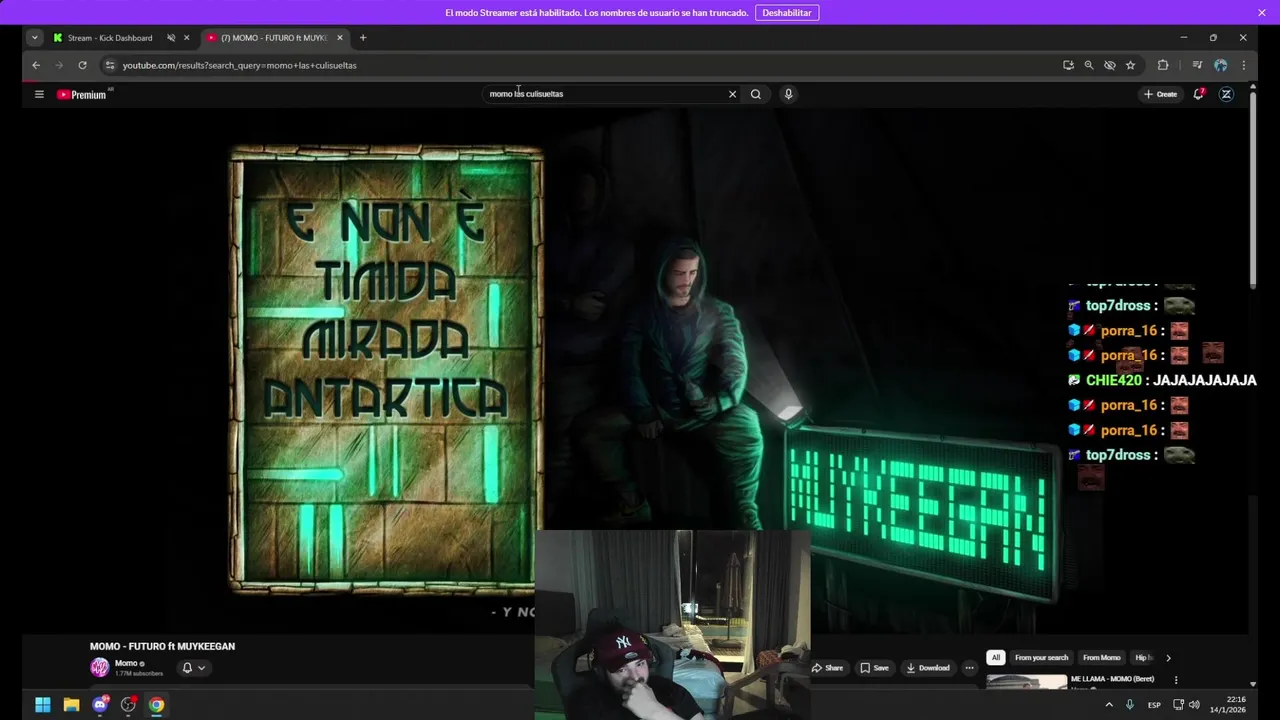Expand subscription notification options chevron
Image resolution: width=1280 pixels, height=720 pixels.
coord(201,668)
